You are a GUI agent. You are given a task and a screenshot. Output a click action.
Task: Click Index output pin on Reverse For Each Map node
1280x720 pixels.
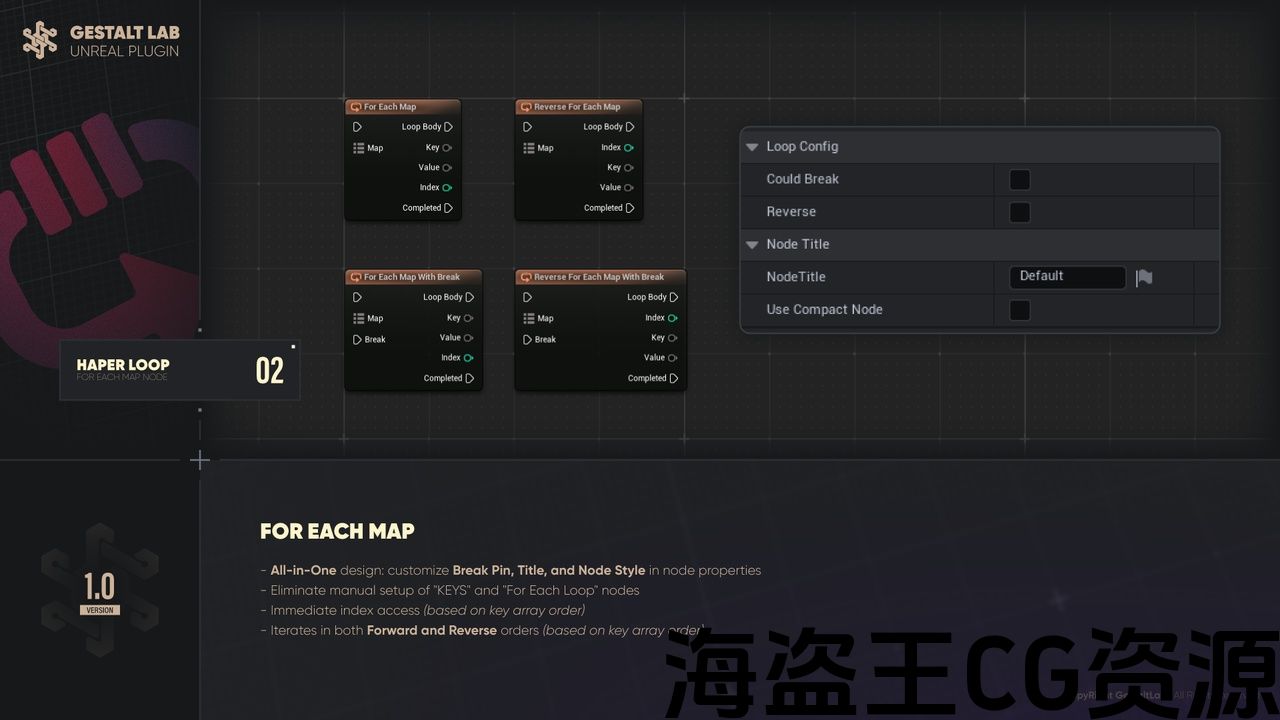[628, 148]
